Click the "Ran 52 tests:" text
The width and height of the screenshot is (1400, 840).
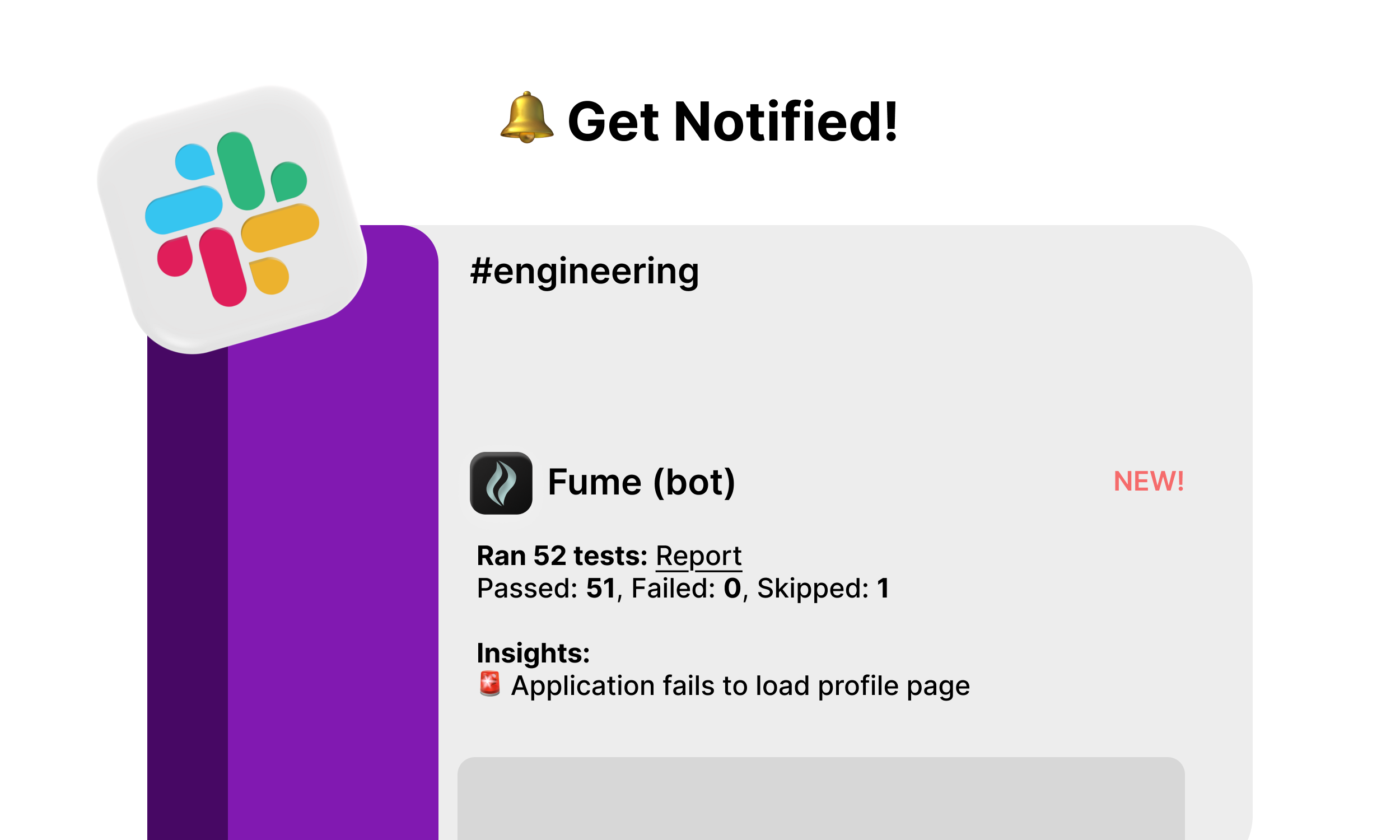coord(561,556)
